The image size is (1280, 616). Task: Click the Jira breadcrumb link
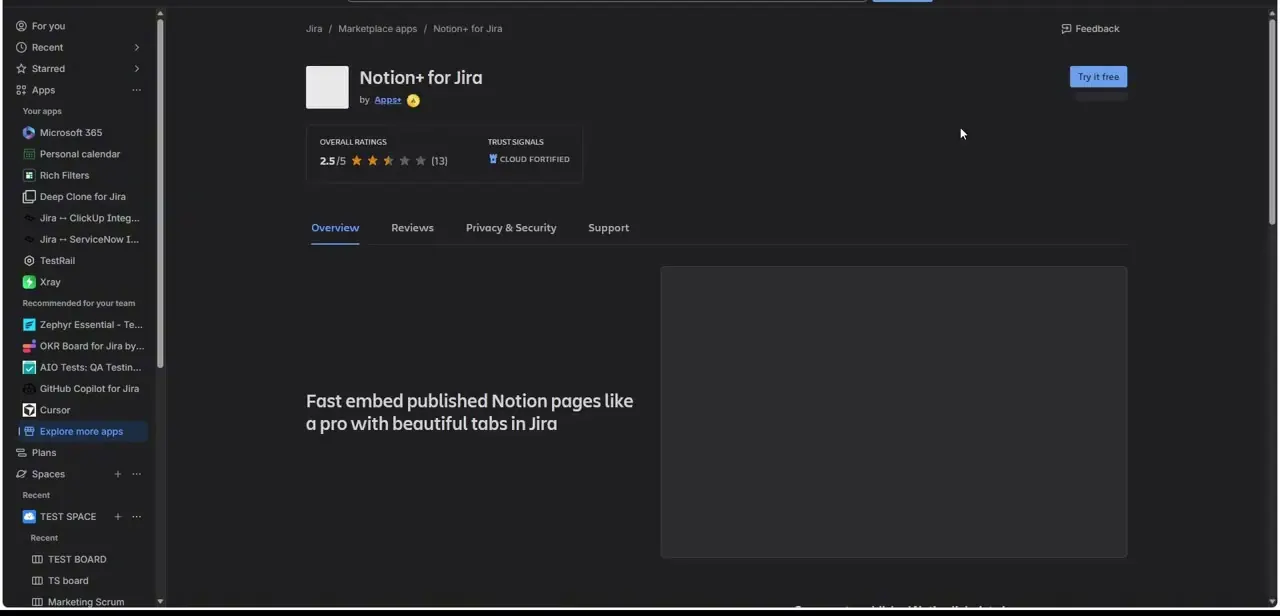coord(314,29)
